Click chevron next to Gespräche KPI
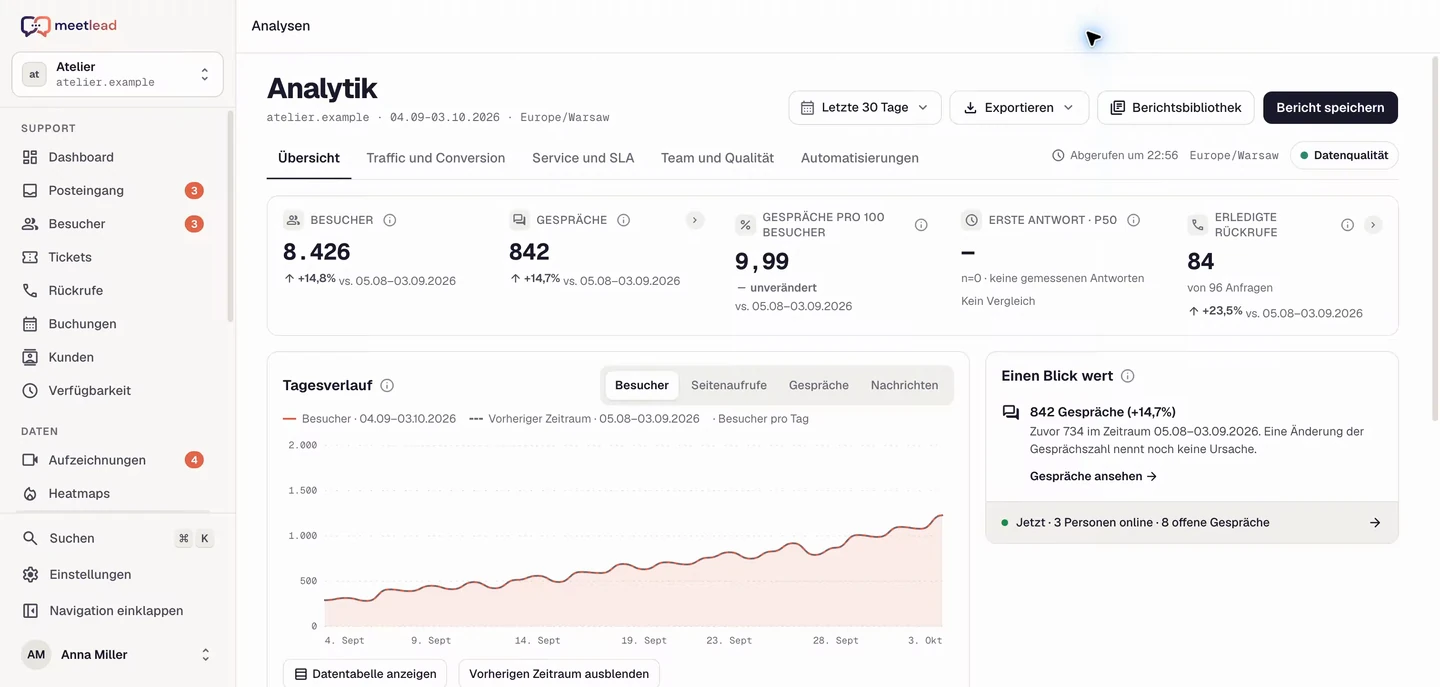1440x687 pixels. (695, 220)
